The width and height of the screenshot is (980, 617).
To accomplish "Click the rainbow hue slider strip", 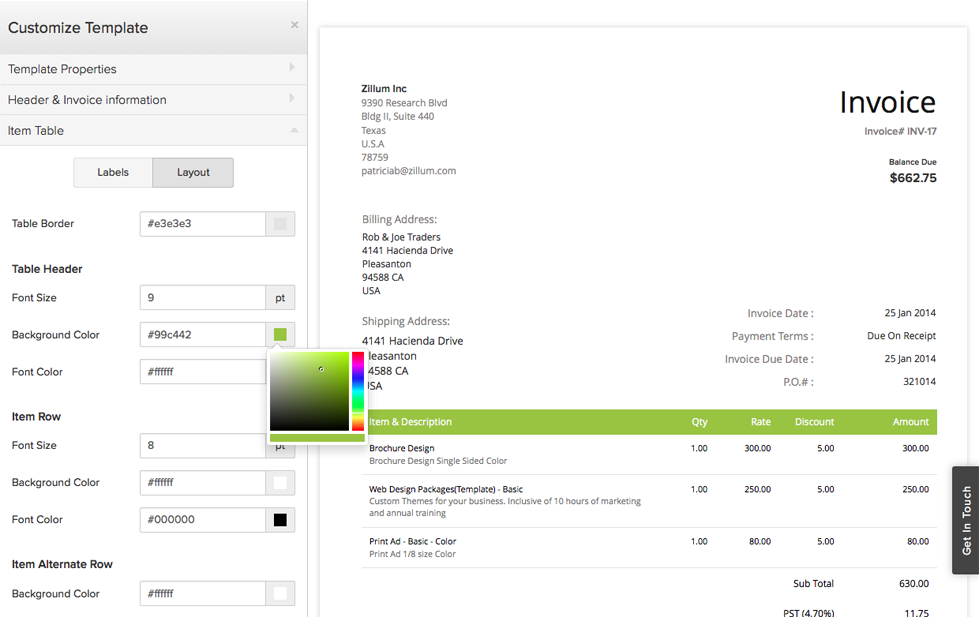I will 358,391.
